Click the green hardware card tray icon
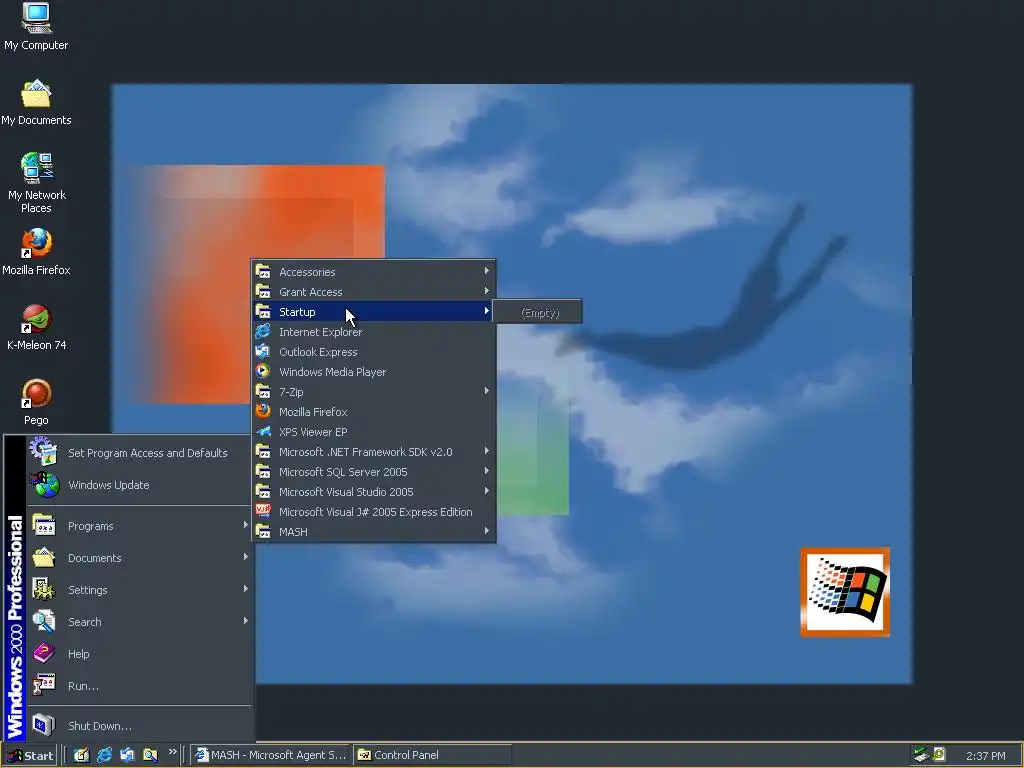The width and height of the screenshot is (1024, 768). pos(921,755)
